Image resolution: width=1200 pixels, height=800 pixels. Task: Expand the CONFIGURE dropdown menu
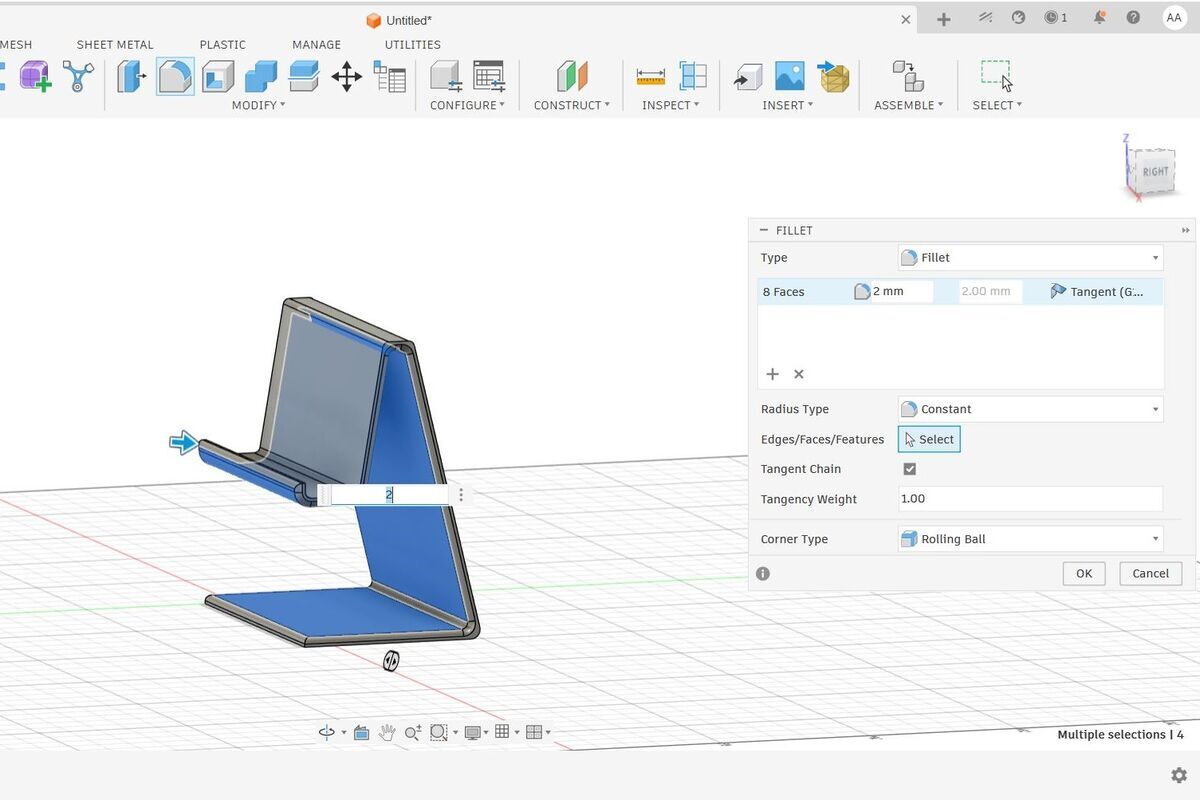tap(467, 105)
